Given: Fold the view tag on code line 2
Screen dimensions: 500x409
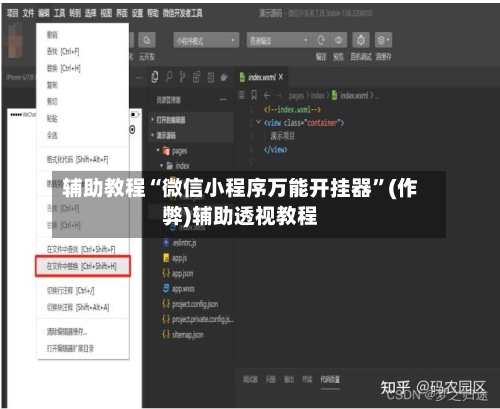Looking at the screenshot, I should pyautogui.click(x=258, y=122).
